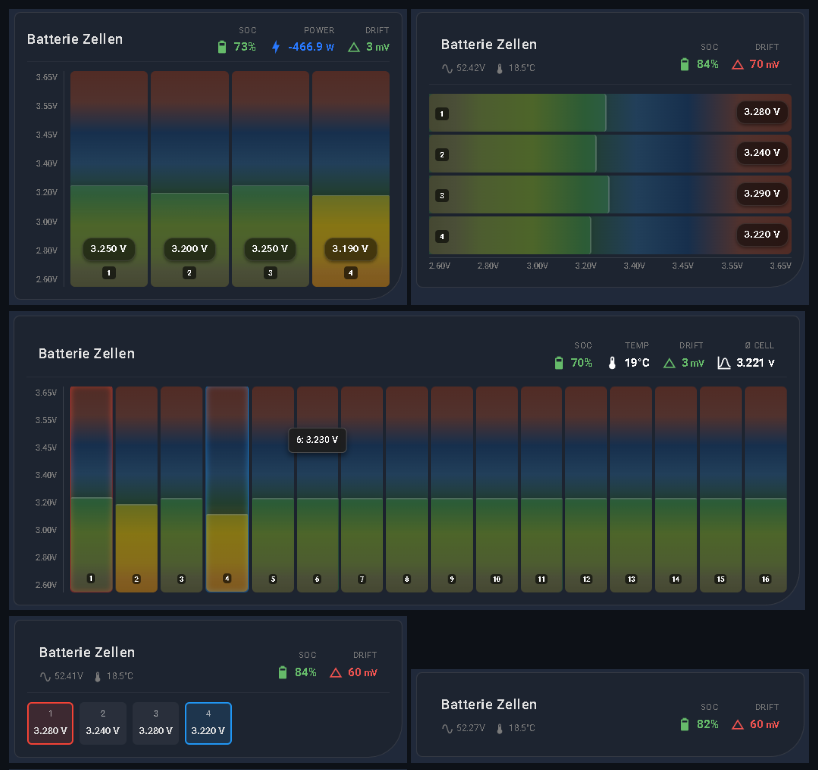Click the battery icon beside 73% SOC
This screenshot has height=770, width=818.
click(x=222, y=47)
